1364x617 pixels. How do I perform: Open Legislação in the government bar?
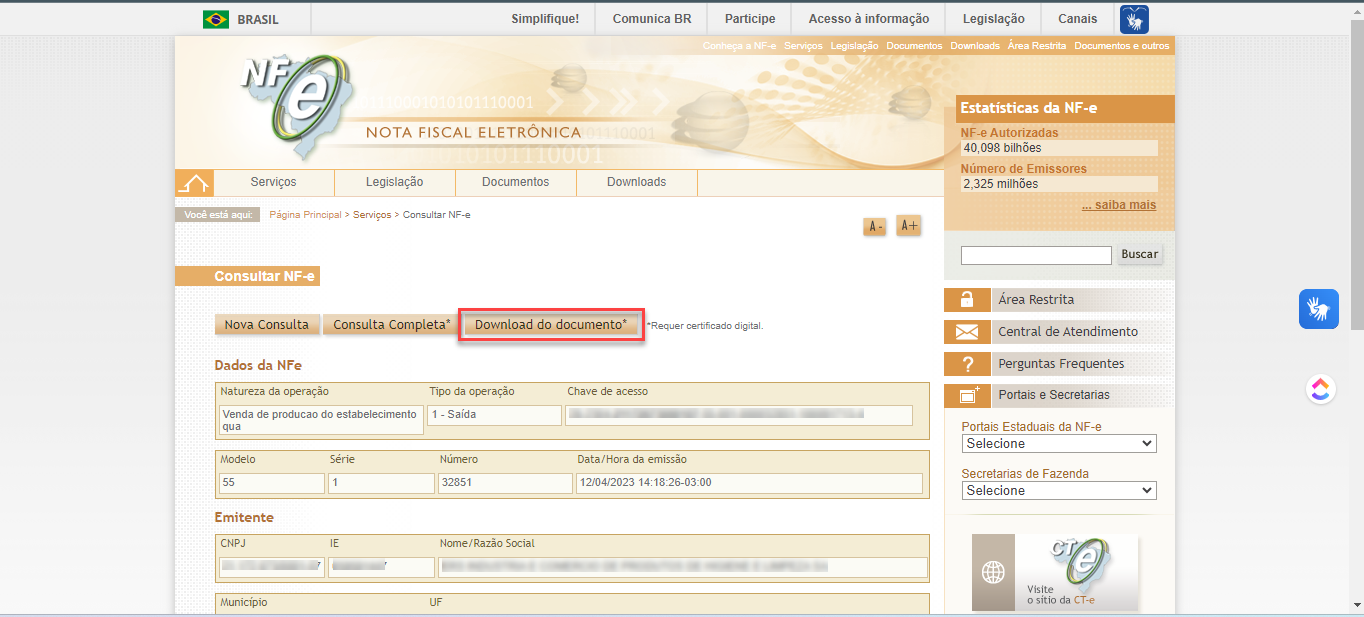[994, 19]
